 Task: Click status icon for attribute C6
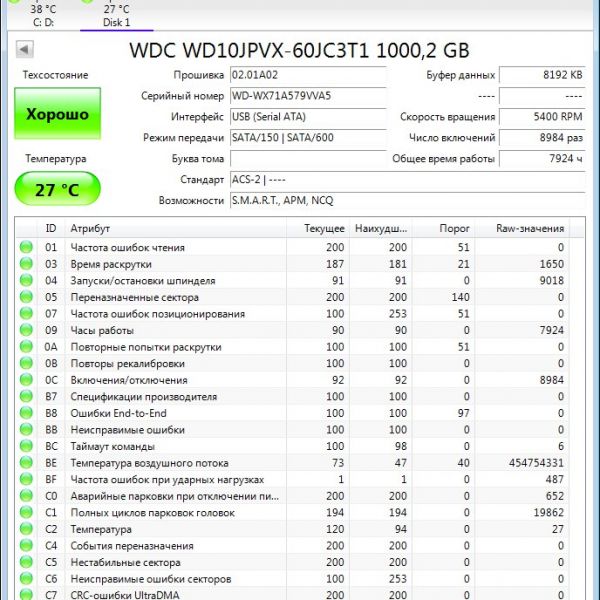click(x=26, y=579)
